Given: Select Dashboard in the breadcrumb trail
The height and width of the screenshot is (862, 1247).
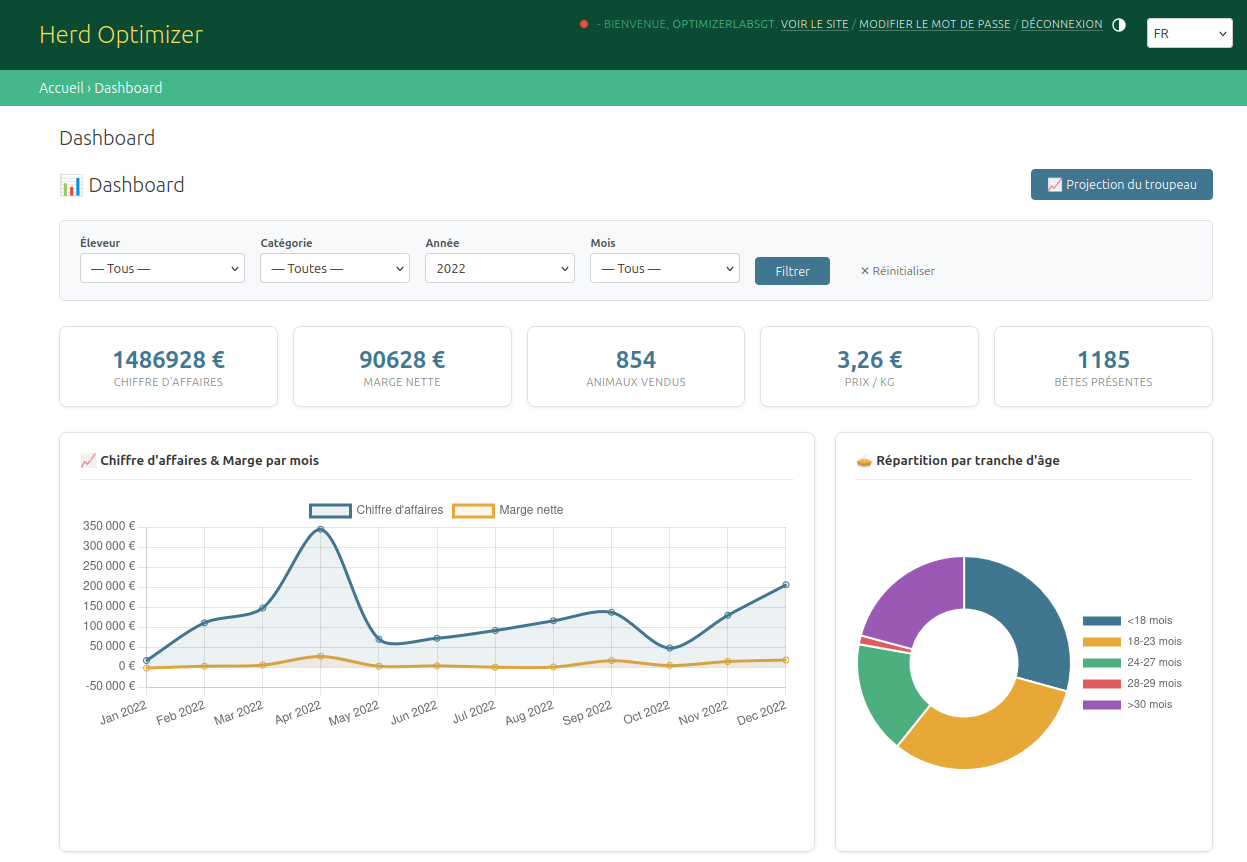Looking at the screenshot, I should (128, 87).
